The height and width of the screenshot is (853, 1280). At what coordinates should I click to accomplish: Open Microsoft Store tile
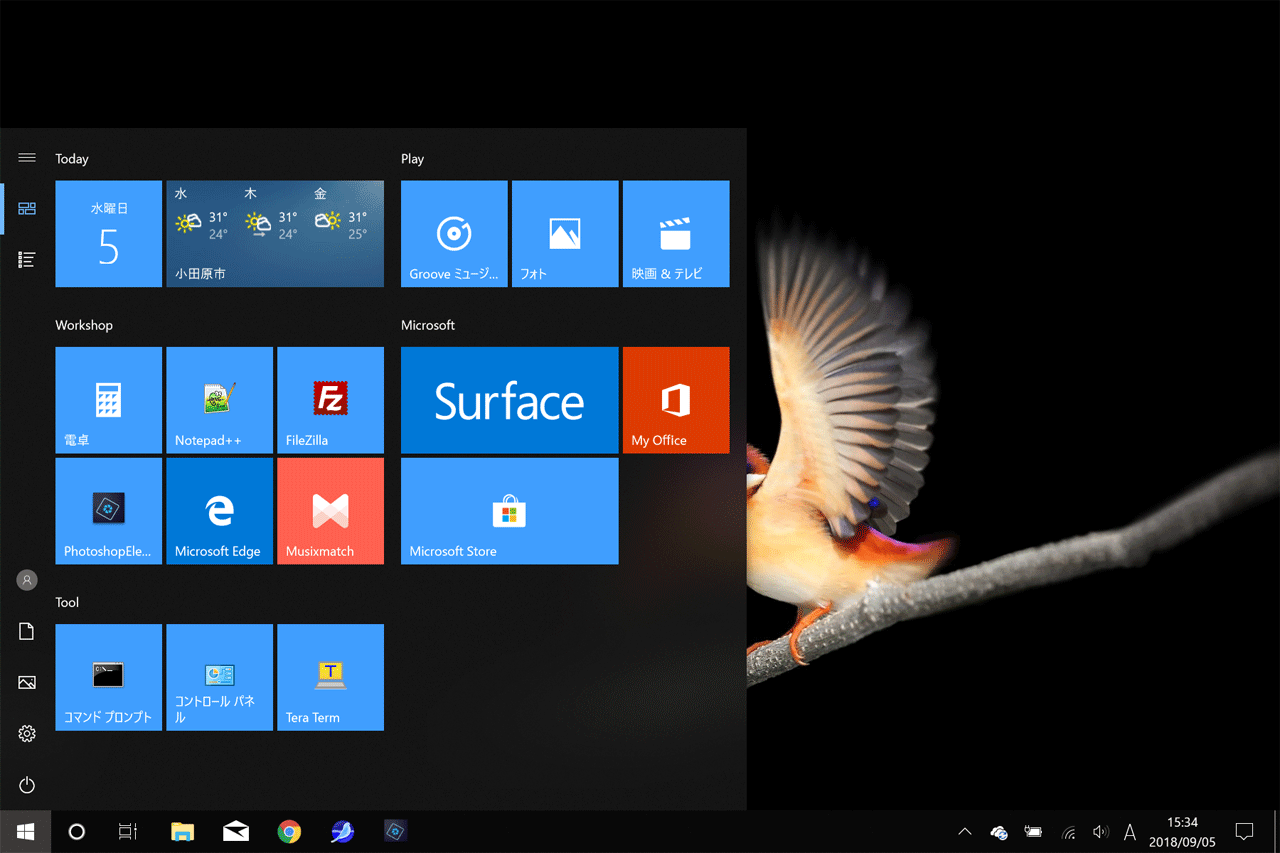coord(510,511)
